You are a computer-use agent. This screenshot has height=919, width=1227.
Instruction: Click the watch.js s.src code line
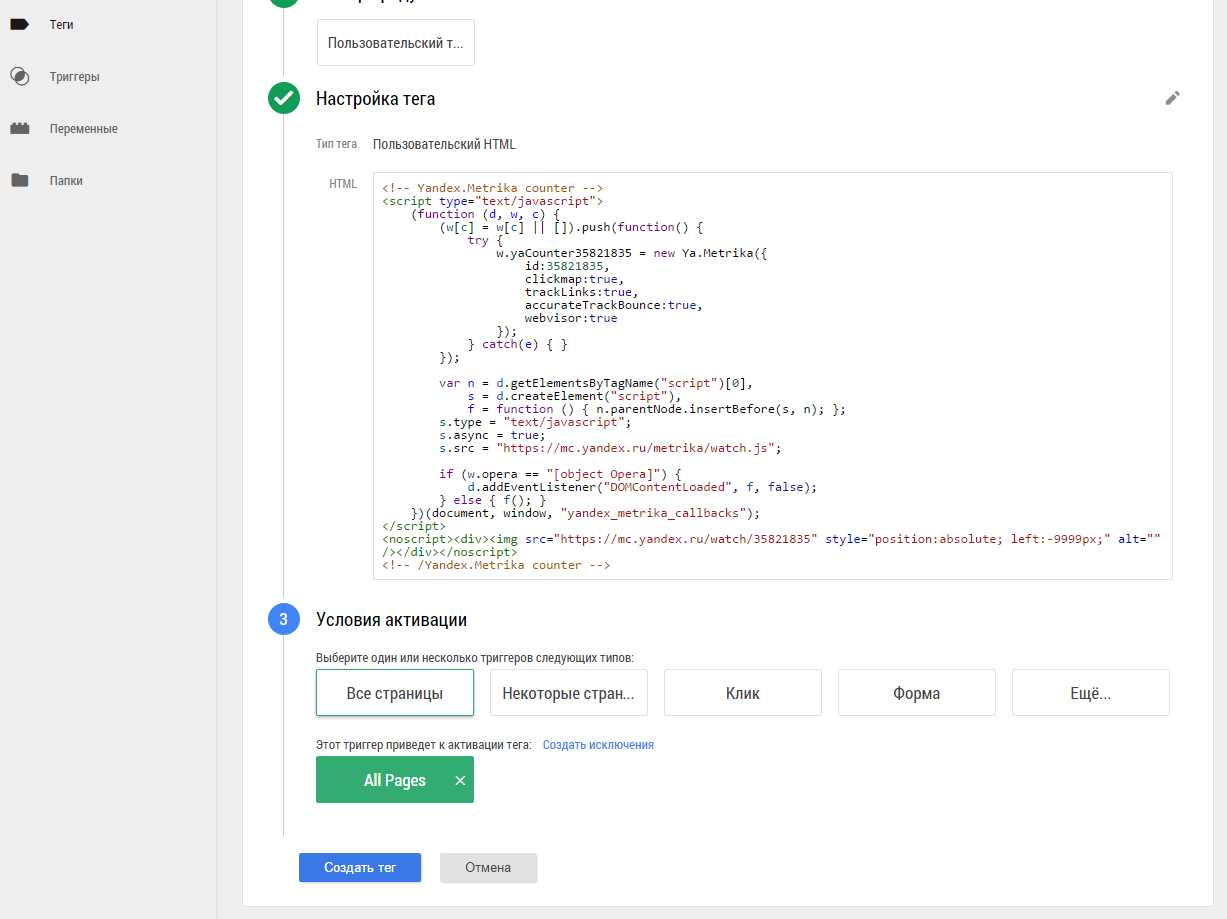[x=610, y=448]
